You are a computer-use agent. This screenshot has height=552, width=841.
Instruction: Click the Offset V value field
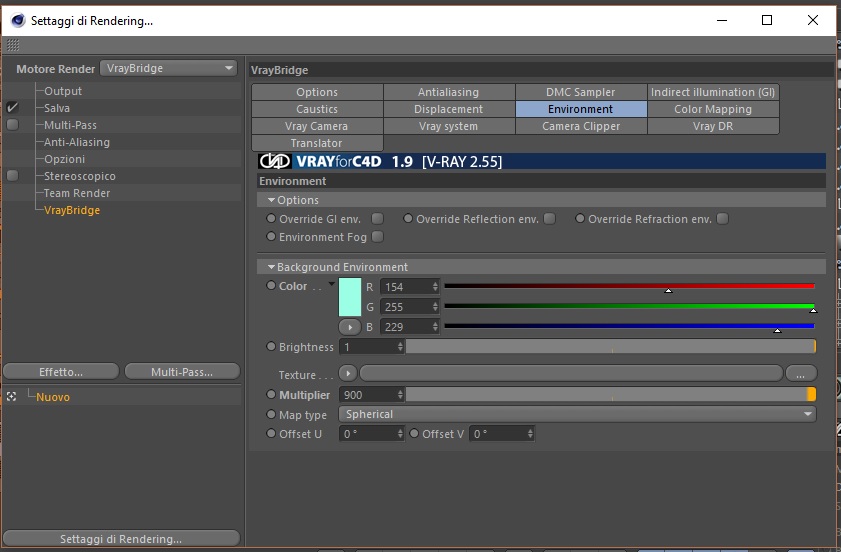tap(501, 433)
